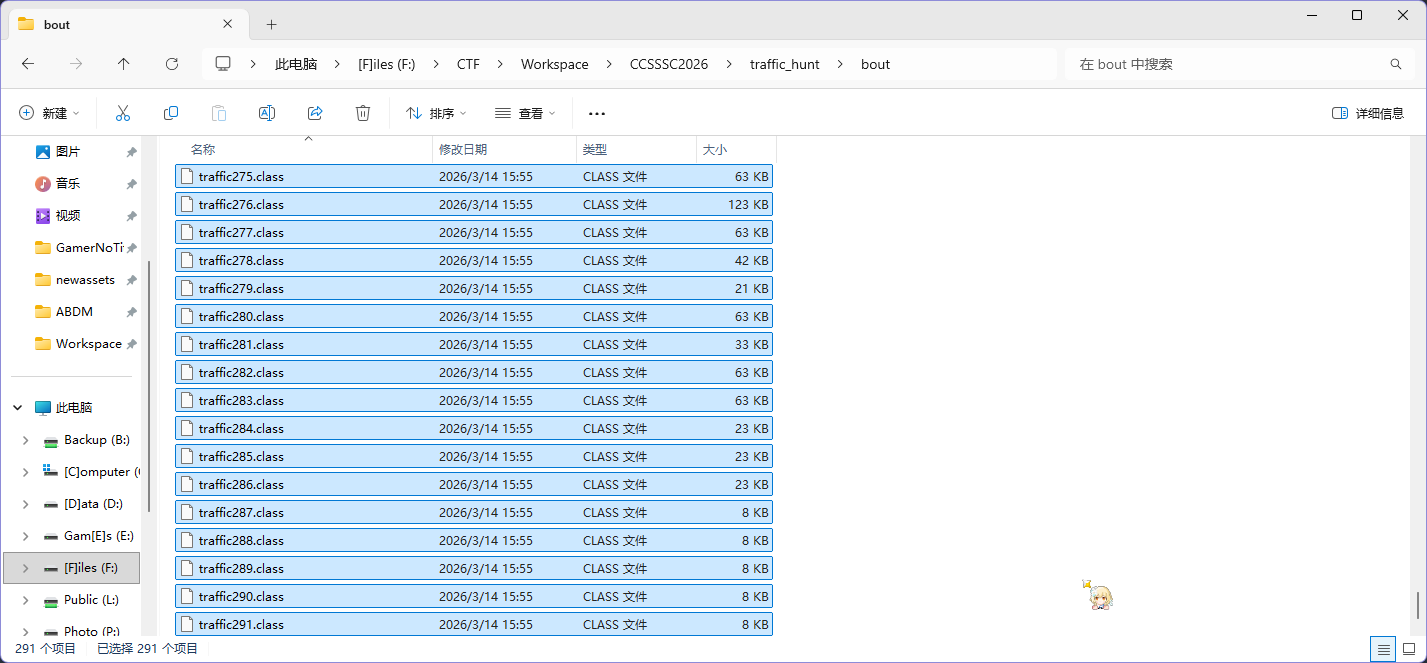This screenshot has width=1427, height=663.
Task: Click the file list vertical scrollbar
Action: pyautogui.click(x=1417, y=605)
